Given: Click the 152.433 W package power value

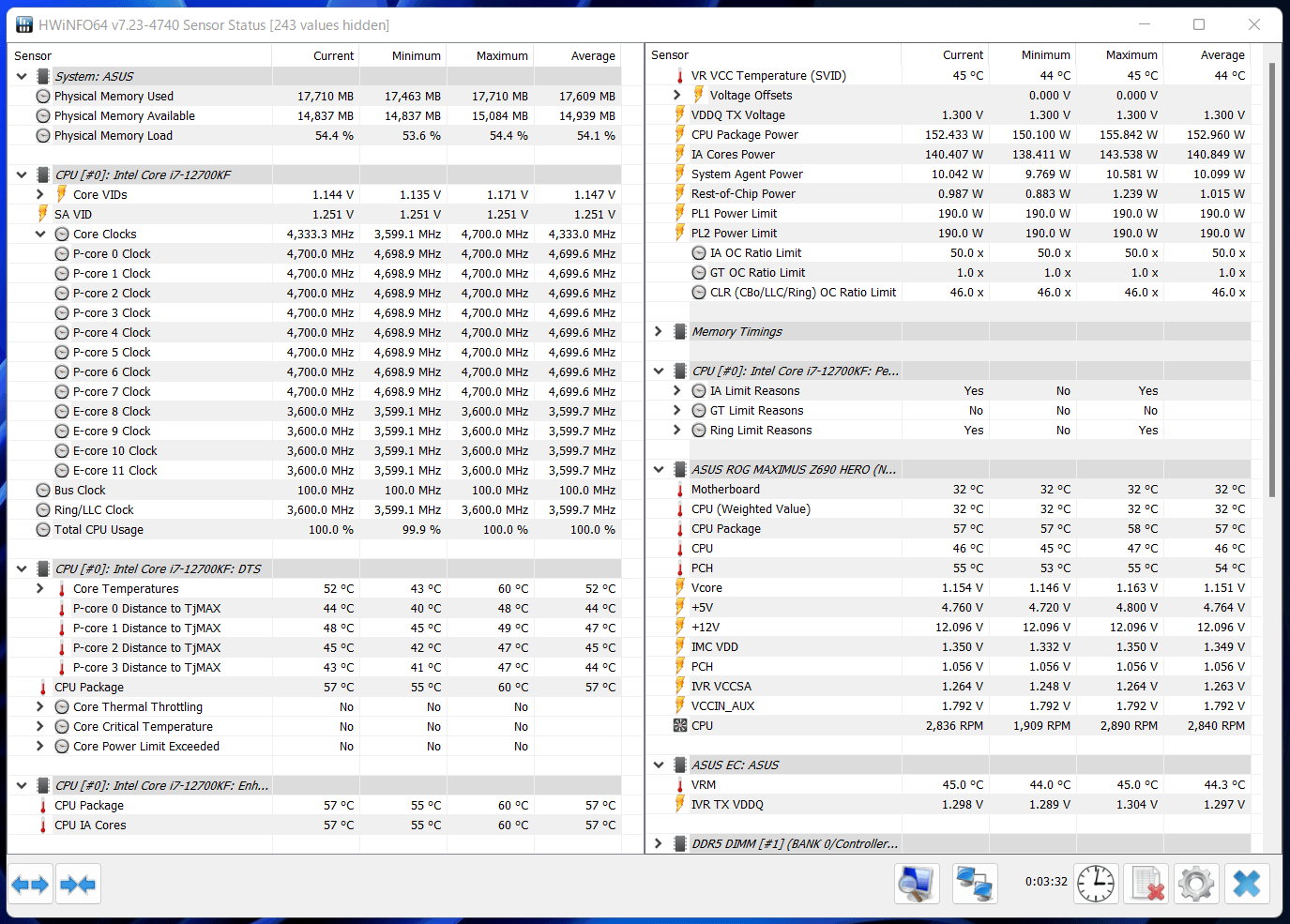Looking at the screenshot, I should click(x=954, y=135).
